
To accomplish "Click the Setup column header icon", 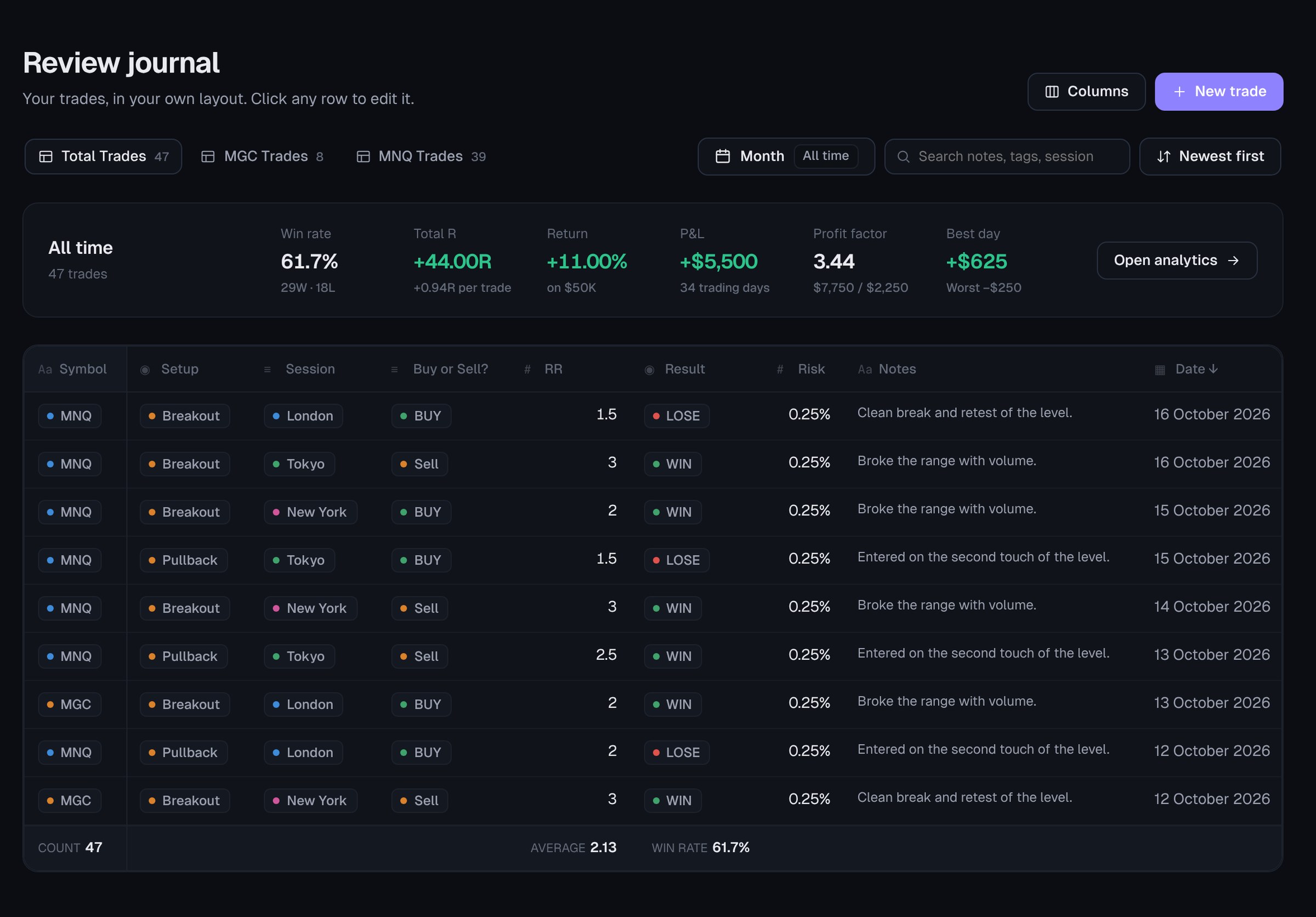I will tap(145, 370).
